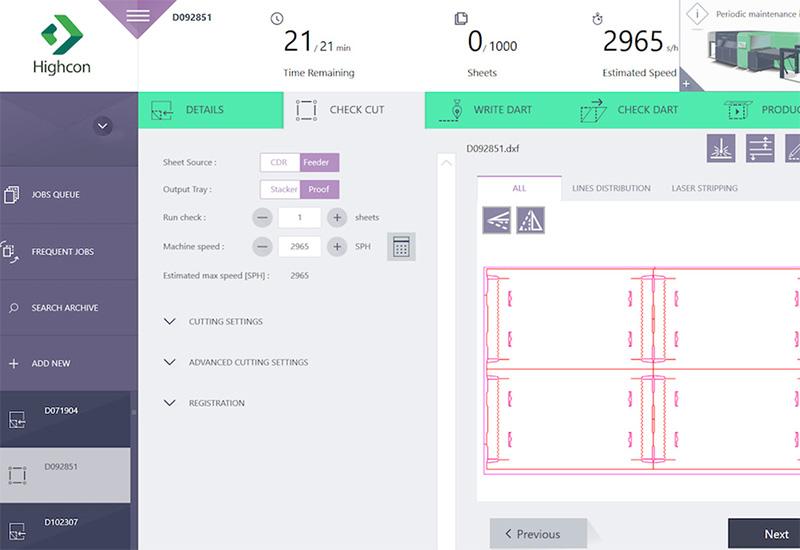Viewport: 800px width, 550px height.
Task: Click the Next button
Action: coord(770,534)
